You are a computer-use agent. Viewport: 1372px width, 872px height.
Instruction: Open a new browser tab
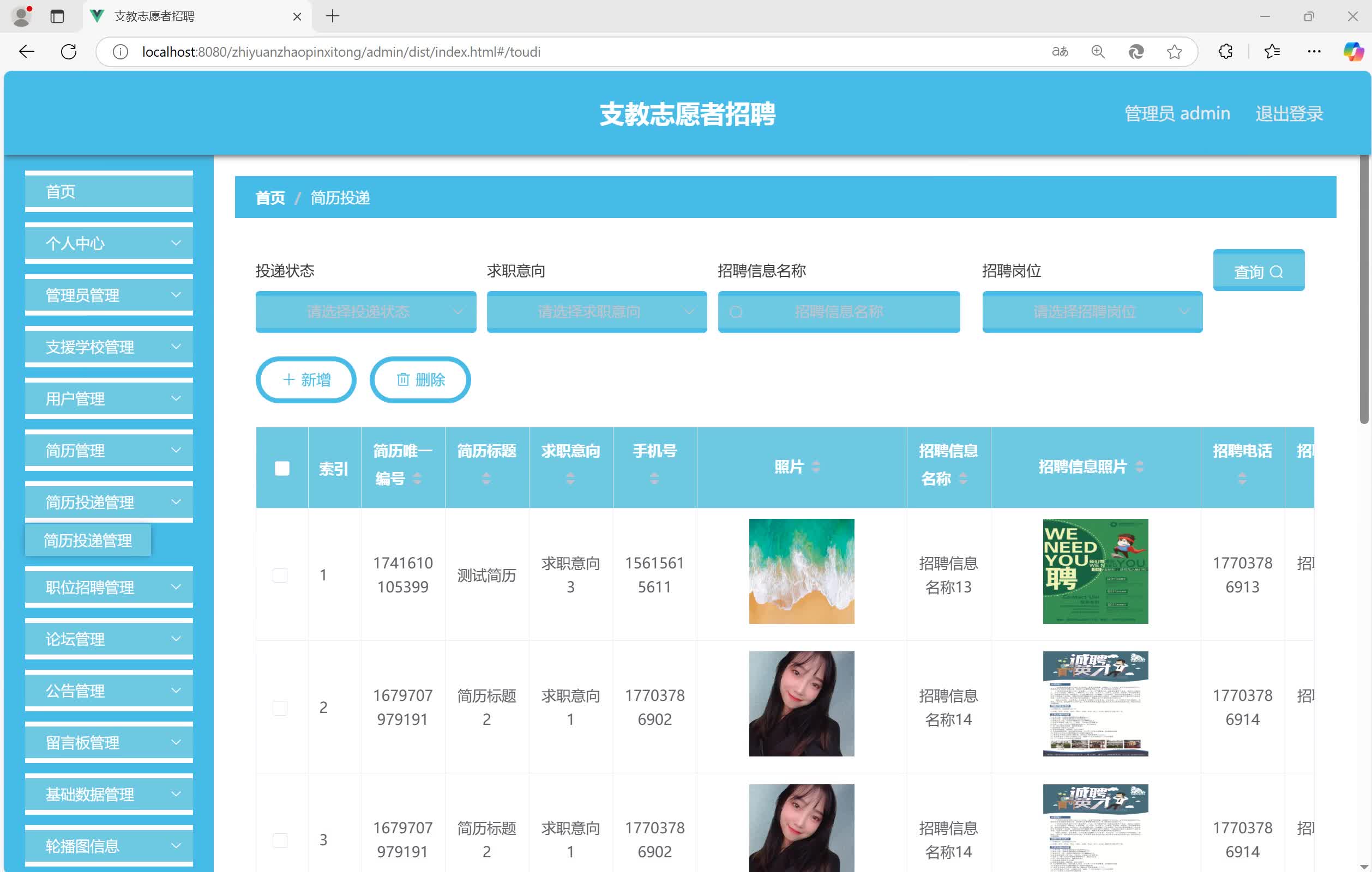[x=333, y=16]
